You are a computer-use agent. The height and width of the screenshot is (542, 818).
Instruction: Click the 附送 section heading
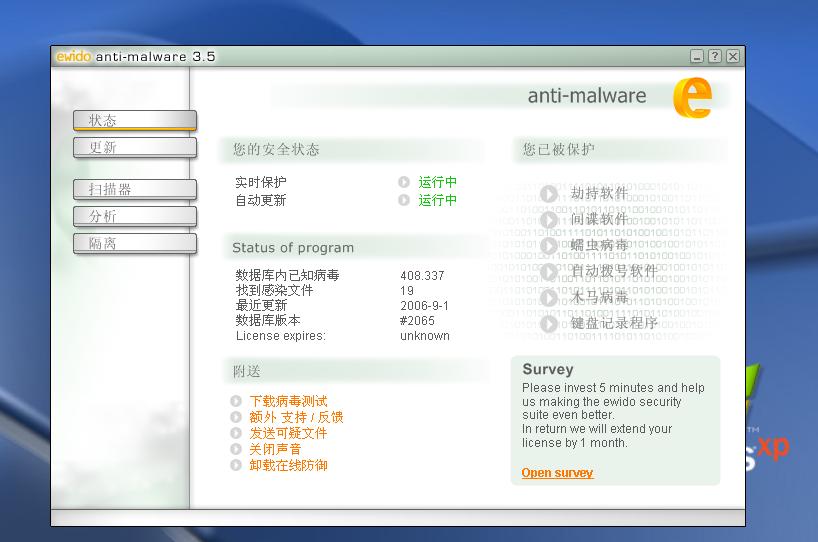pos(247,371)
